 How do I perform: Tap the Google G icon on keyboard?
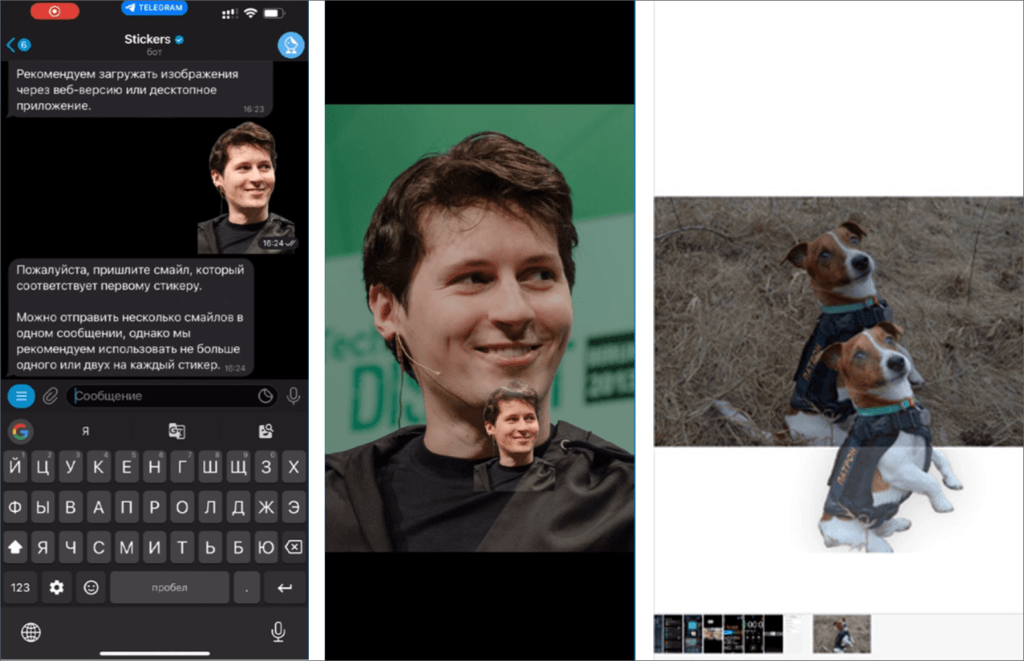point(21,431)
